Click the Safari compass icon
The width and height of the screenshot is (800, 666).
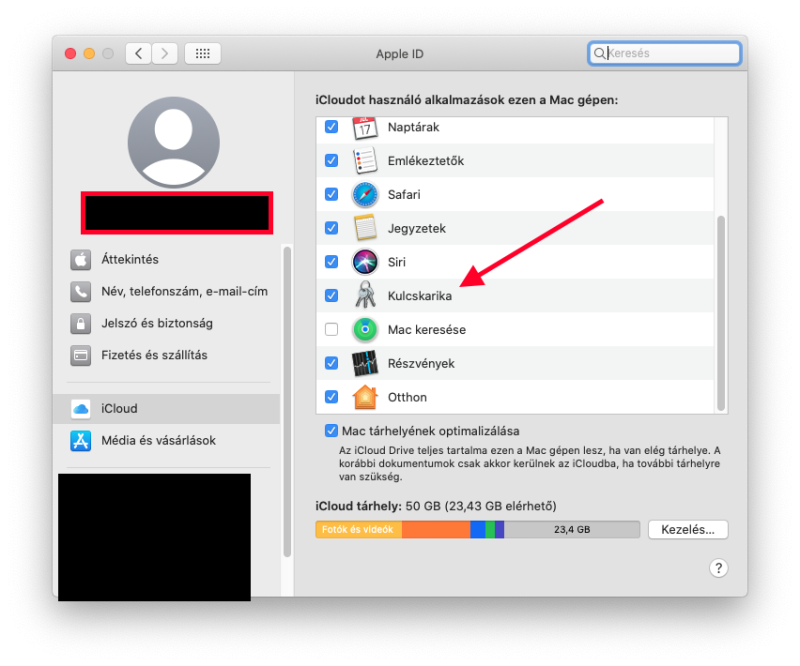coord(365,194)
